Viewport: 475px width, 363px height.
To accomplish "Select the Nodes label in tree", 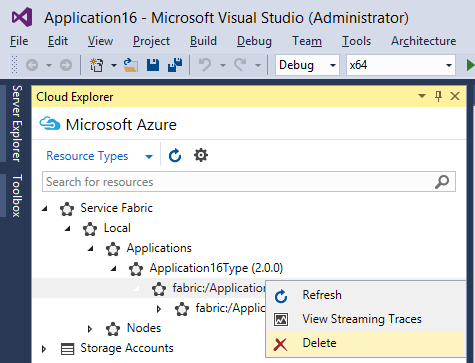I will (x=144, y=328).
